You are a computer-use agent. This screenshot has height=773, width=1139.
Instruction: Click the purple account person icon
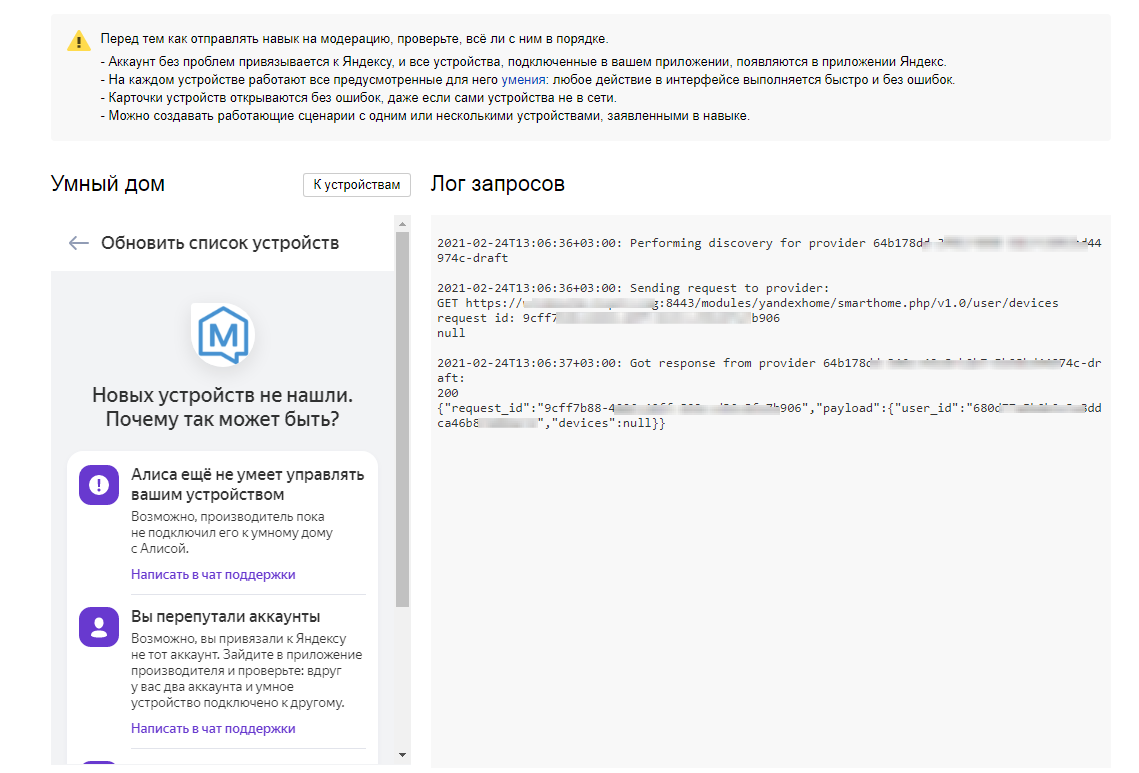click(x=99, y=627)
